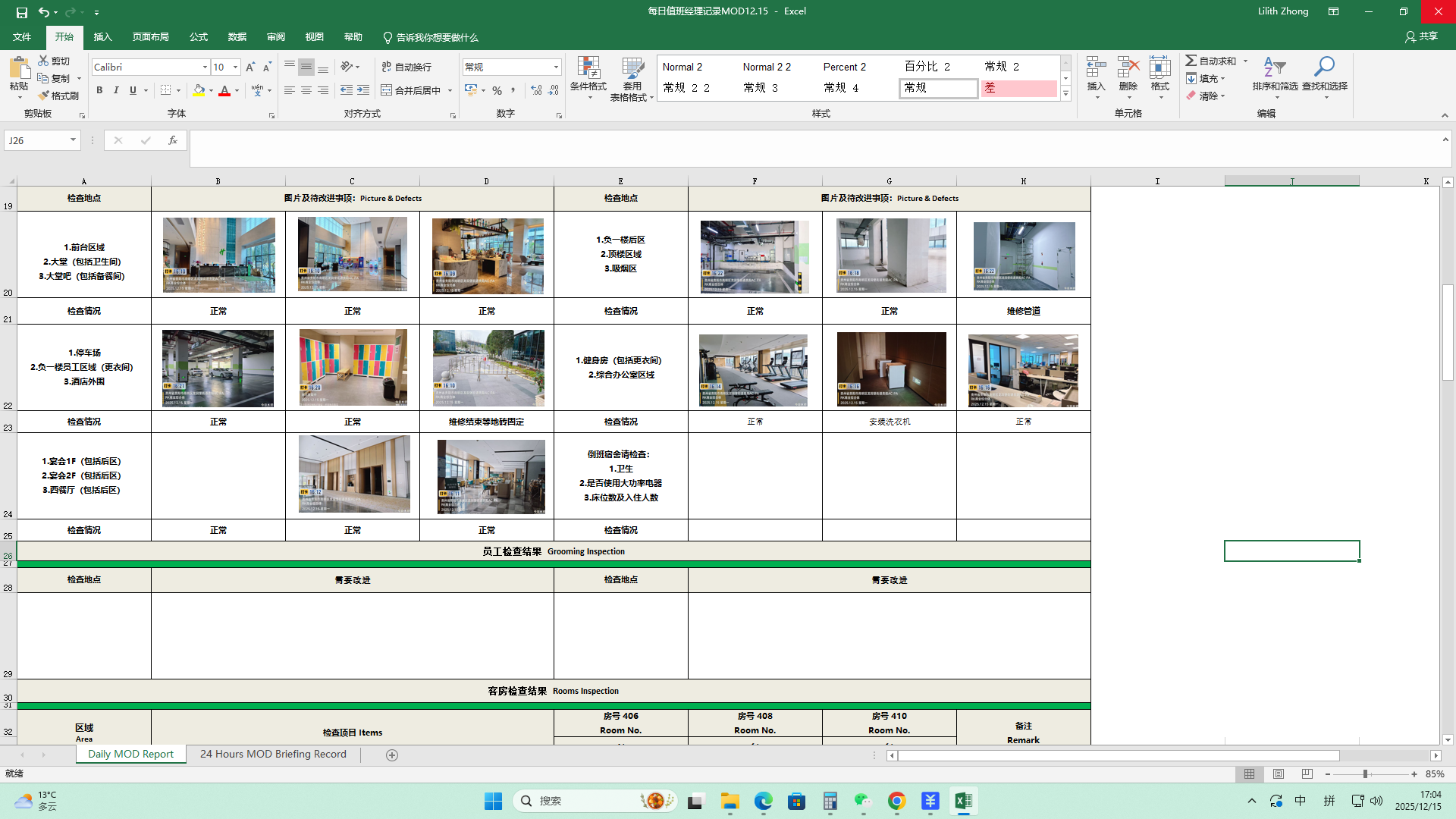The width and height of the screenshot is (1456, 819).
Task: Open the Conditional Formatting tool
Action: pyautogui.click(x=588, y=74)
